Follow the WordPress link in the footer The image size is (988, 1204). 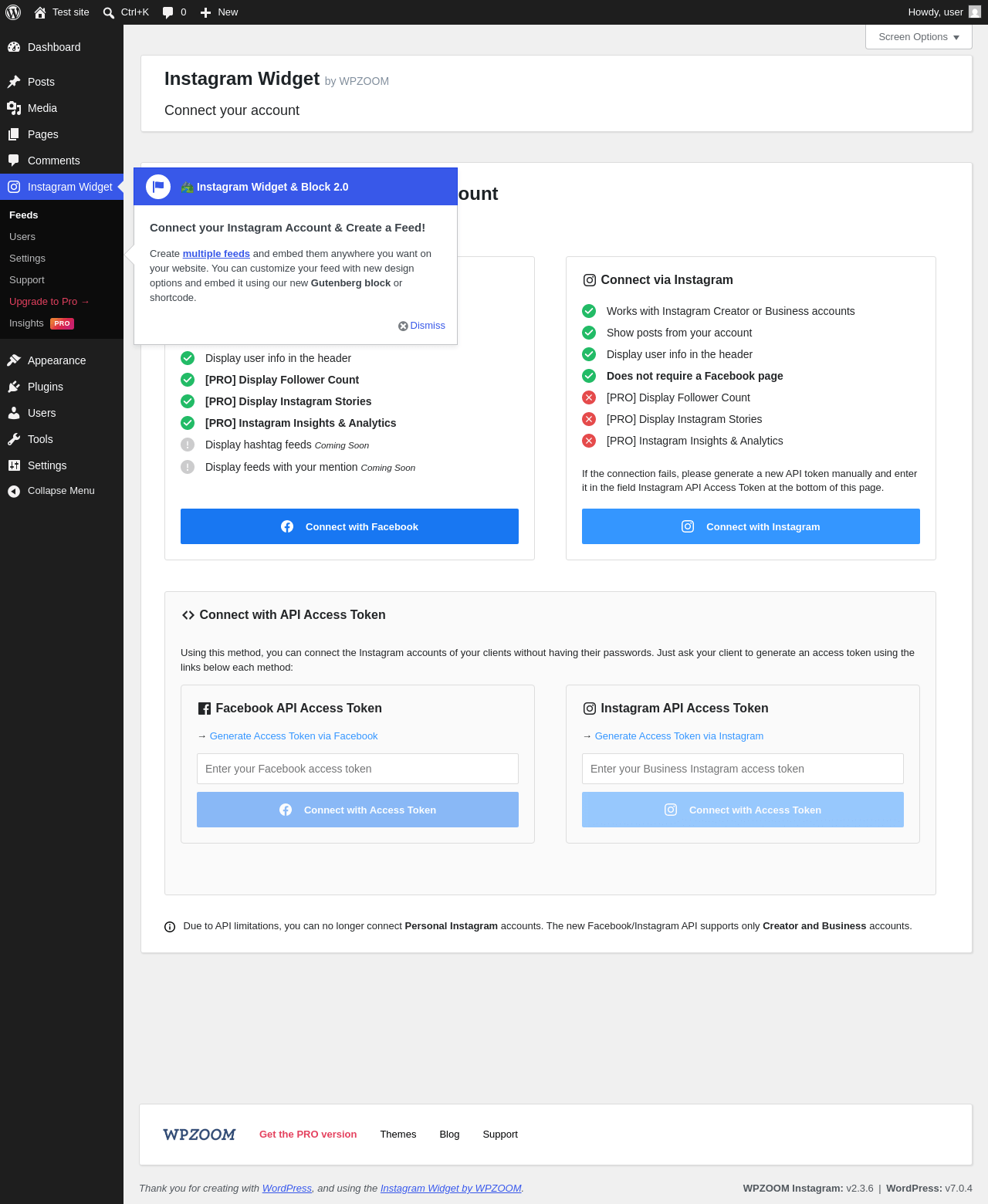click(x=287, y=1189)
